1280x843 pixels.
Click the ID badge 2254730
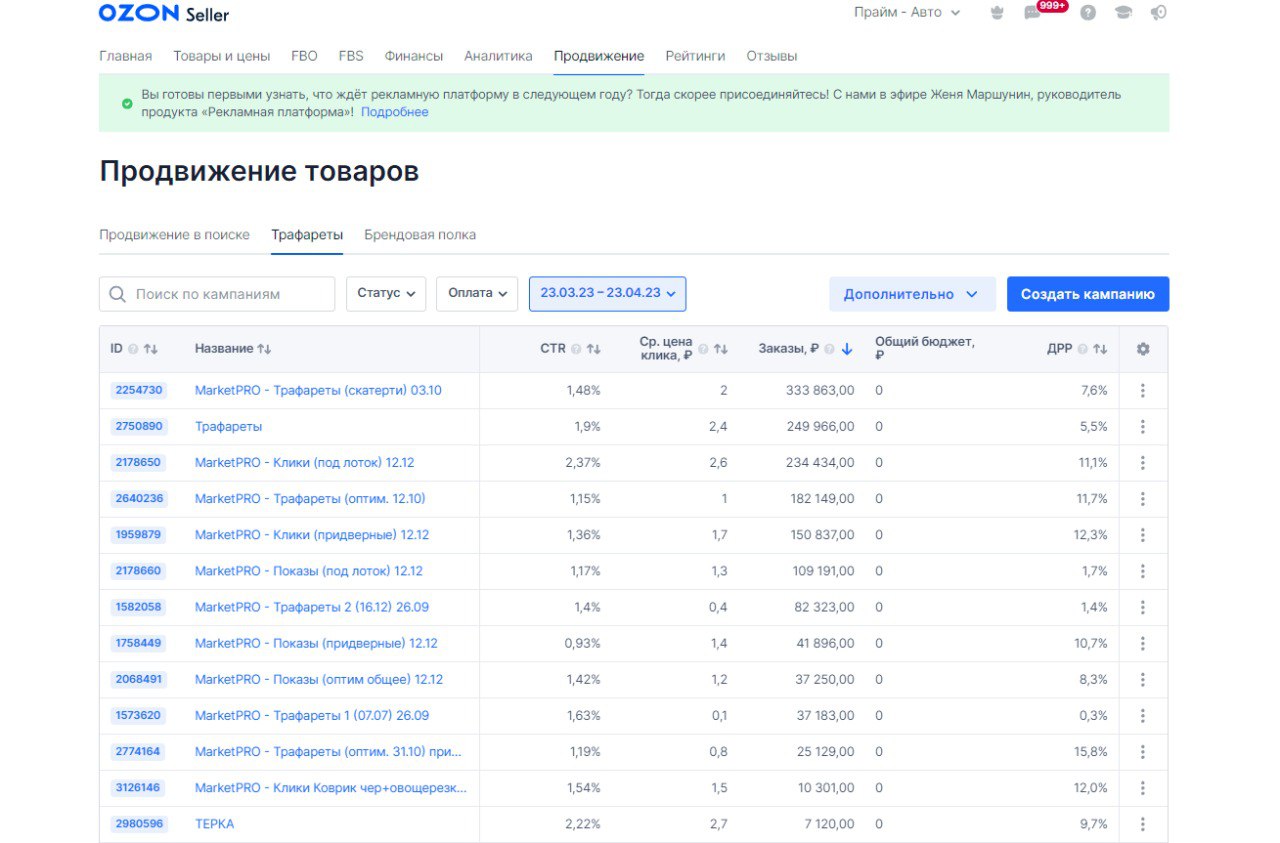coord(137,391)
